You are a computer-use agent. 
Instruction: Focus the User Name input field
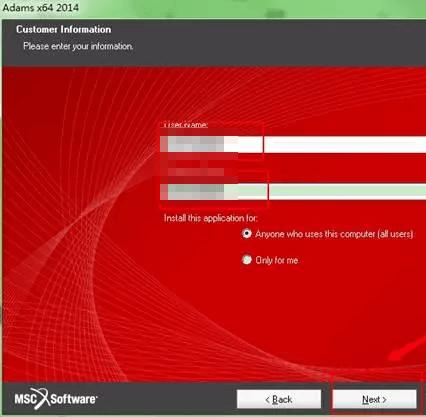click(293, 144)
